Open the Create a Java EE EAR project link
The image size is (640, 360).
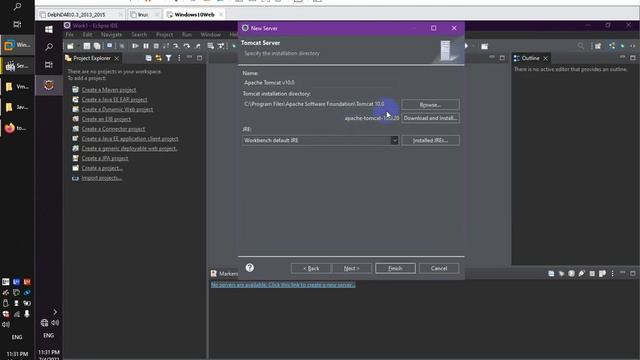tap(114, 100)
